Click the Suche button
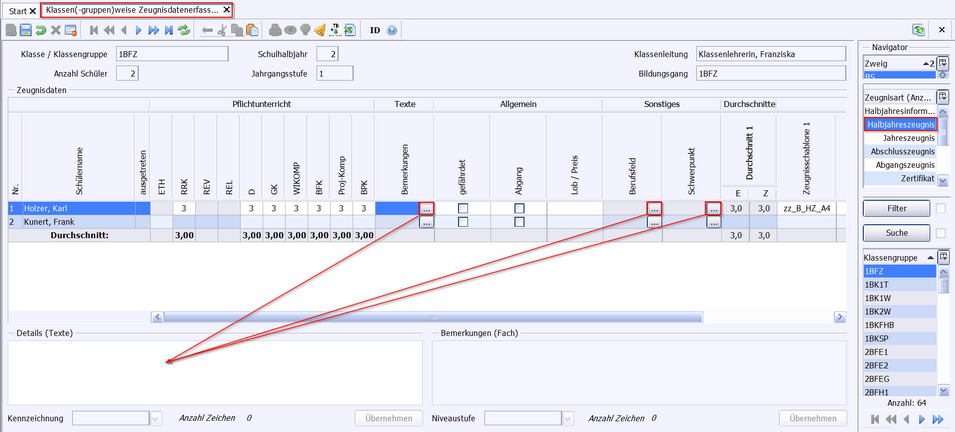 click(x=895, y=232)
